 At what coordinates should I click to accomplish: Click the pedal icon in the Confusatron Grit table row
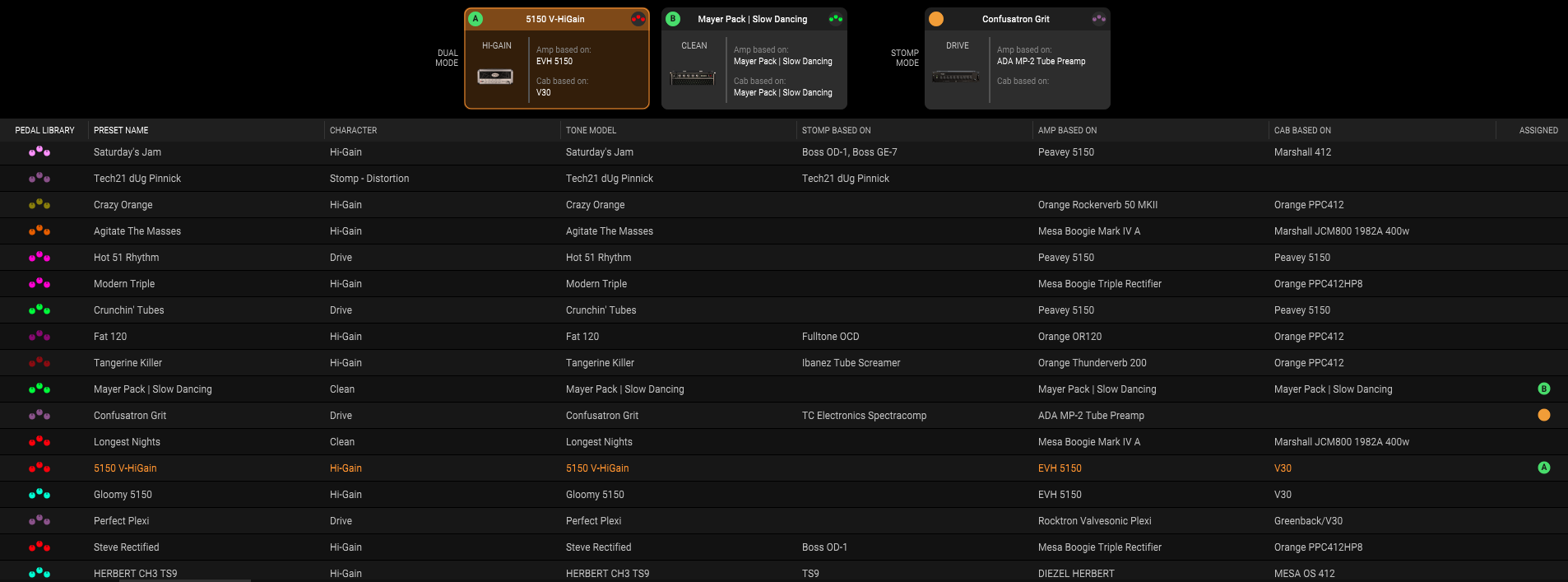(39, 415)
